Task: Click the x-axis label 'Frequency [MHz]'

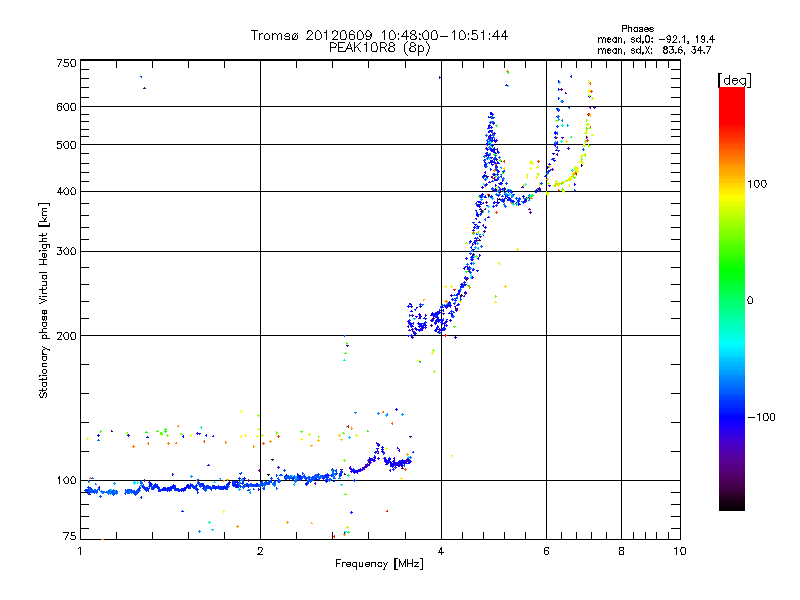Action: point(379,564)
